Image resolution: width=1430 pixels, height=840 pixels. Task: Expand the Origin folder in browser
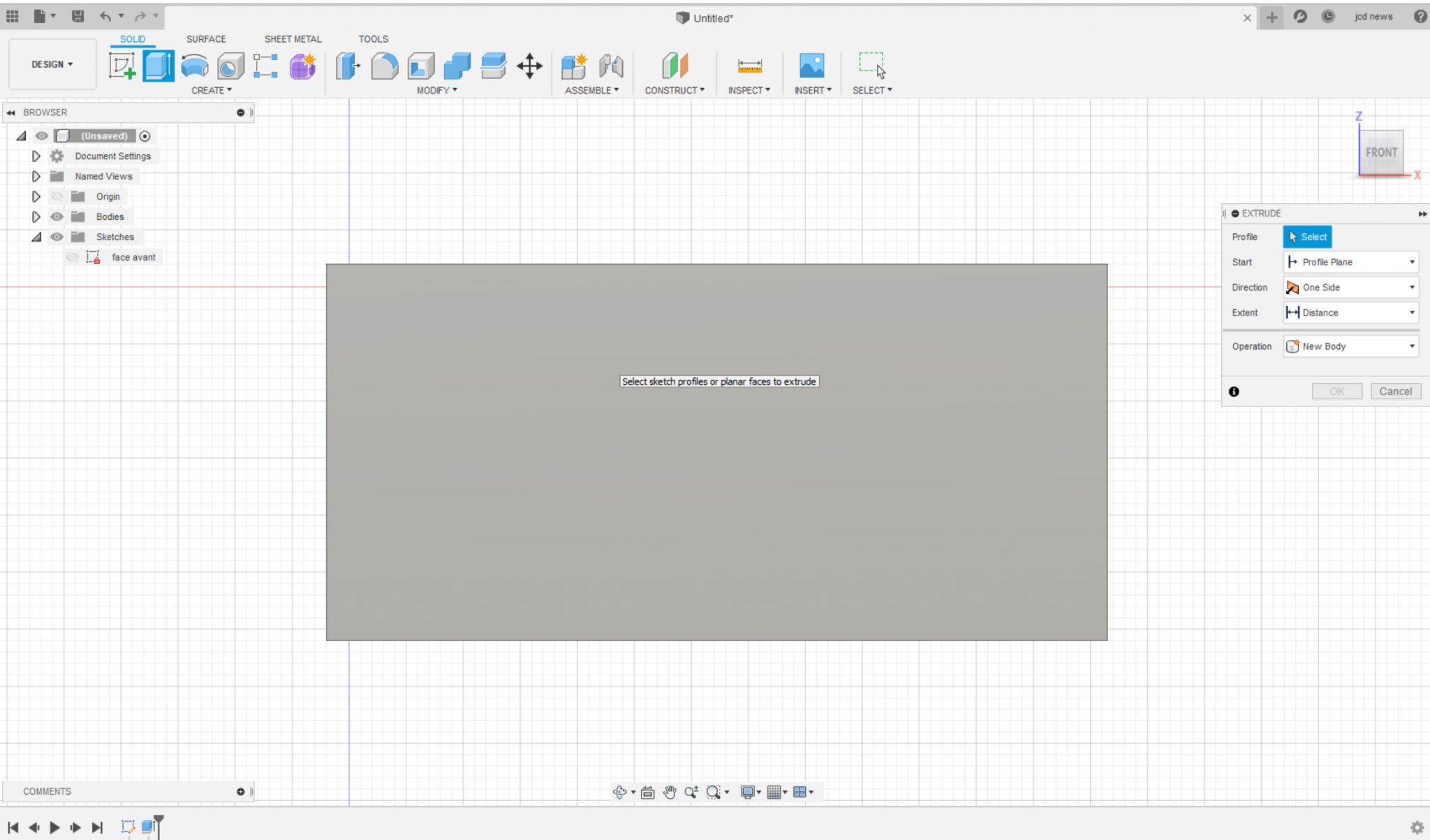[x=36, y=196]
